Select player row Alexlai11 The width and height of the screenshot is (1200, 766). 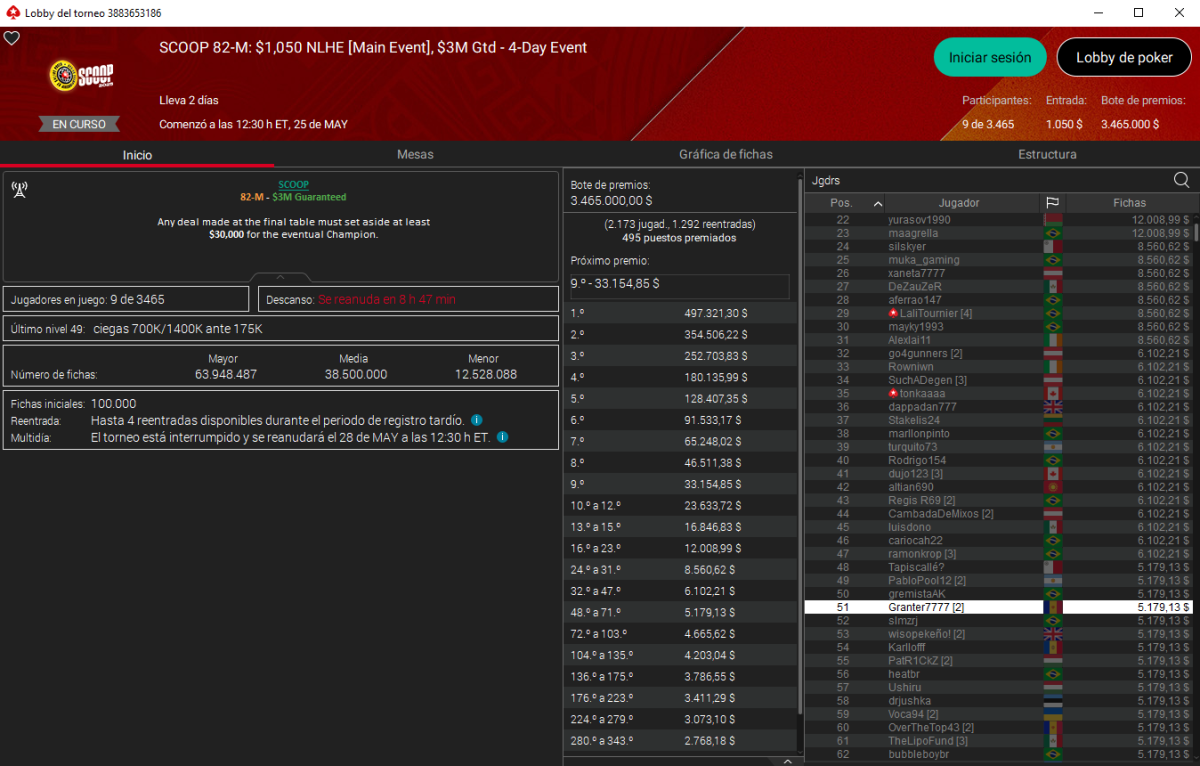[999, 340]
